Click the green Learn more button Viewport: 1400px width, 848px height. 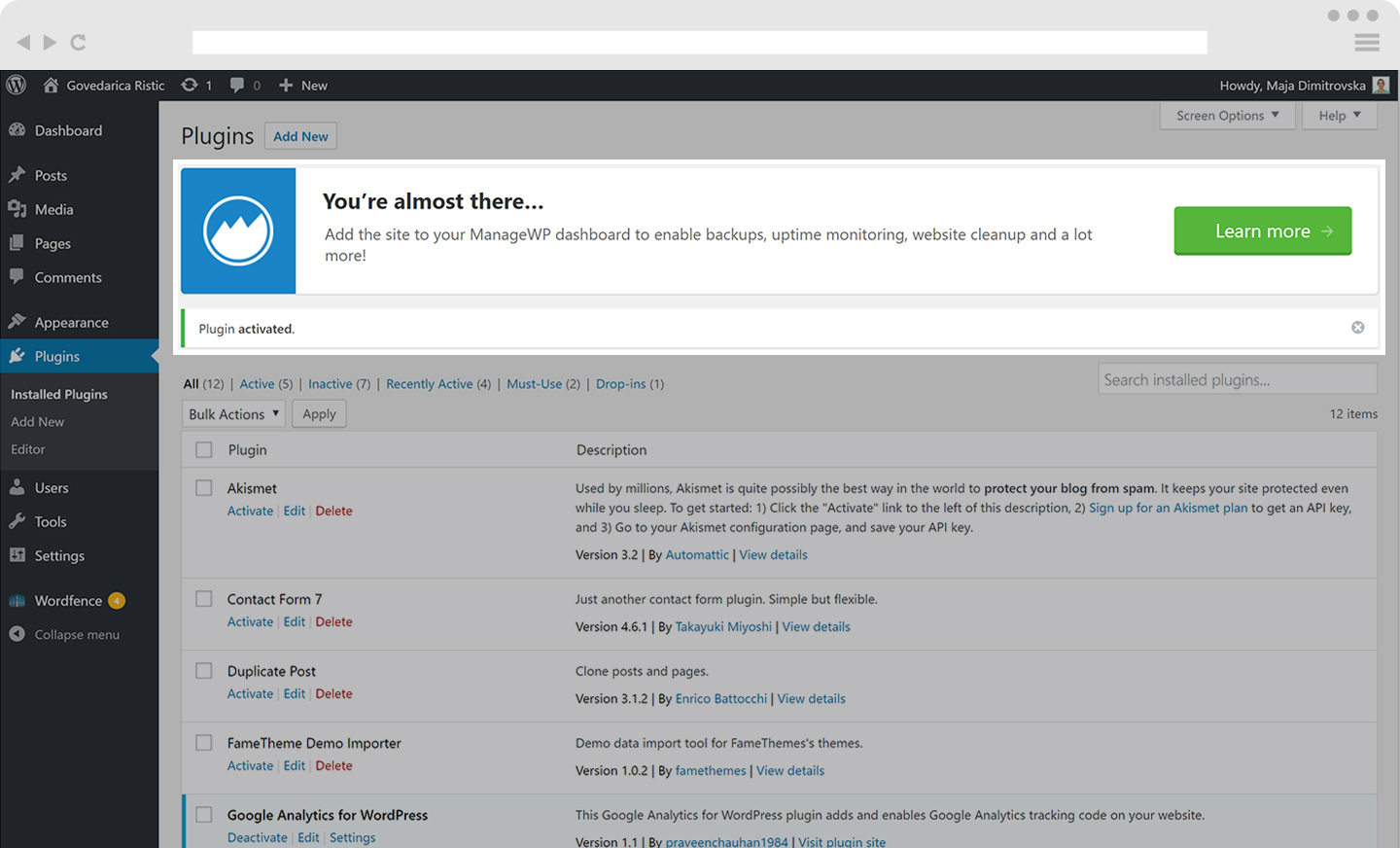point(1262,230)
